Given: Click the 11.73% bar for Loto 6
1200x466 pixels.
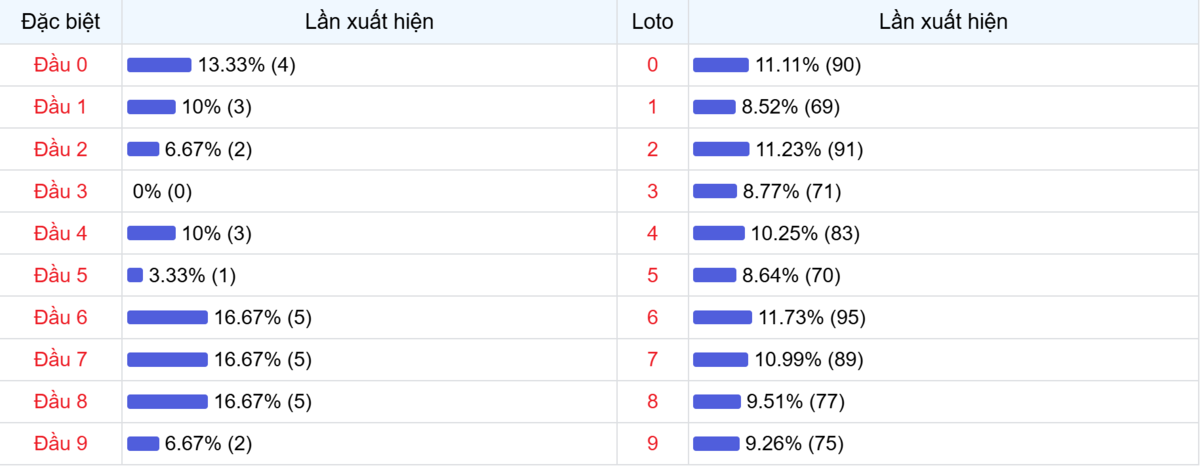Looking at the screenshot, I should click(x=722, y=318).
